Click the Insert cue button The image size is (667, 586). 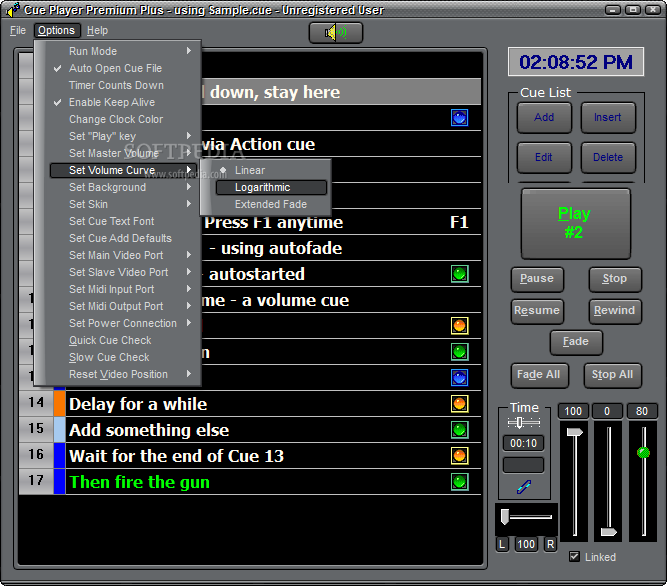click(x=608, y=117)
